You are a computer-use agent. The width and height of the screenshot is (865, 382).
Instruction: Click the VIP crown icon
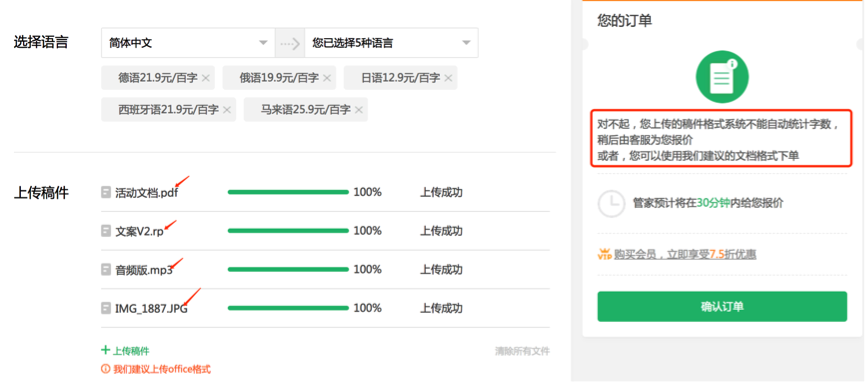click(605, 254)
